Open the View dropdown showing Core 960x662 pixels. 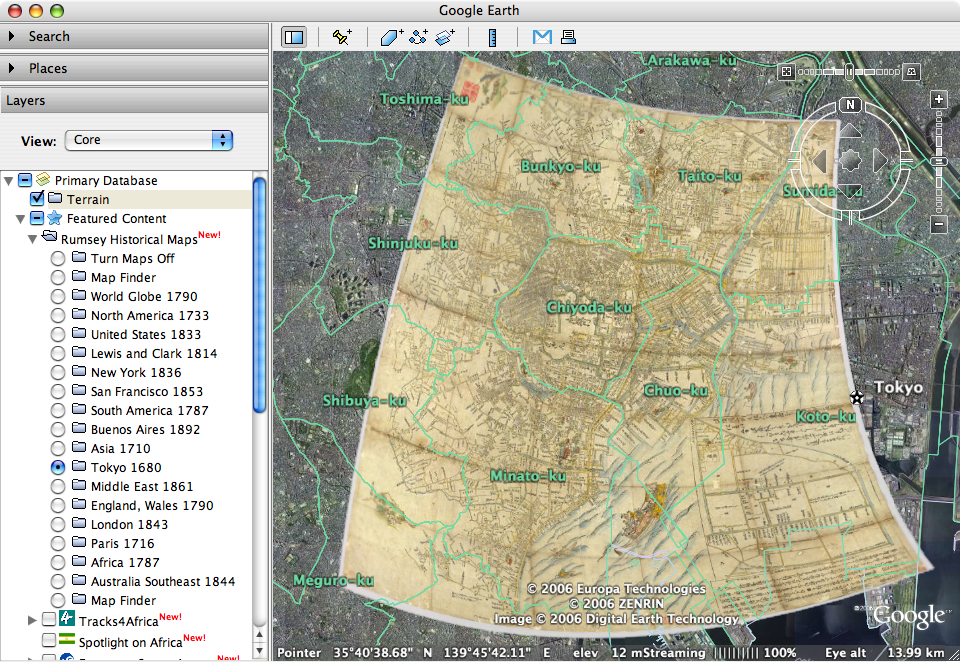point(148,140)
